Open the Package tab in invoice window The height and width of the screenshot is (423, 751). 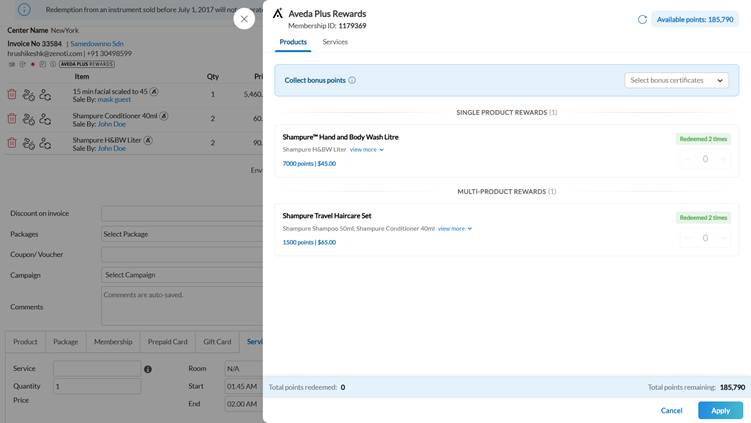click(x=66, y=342)
